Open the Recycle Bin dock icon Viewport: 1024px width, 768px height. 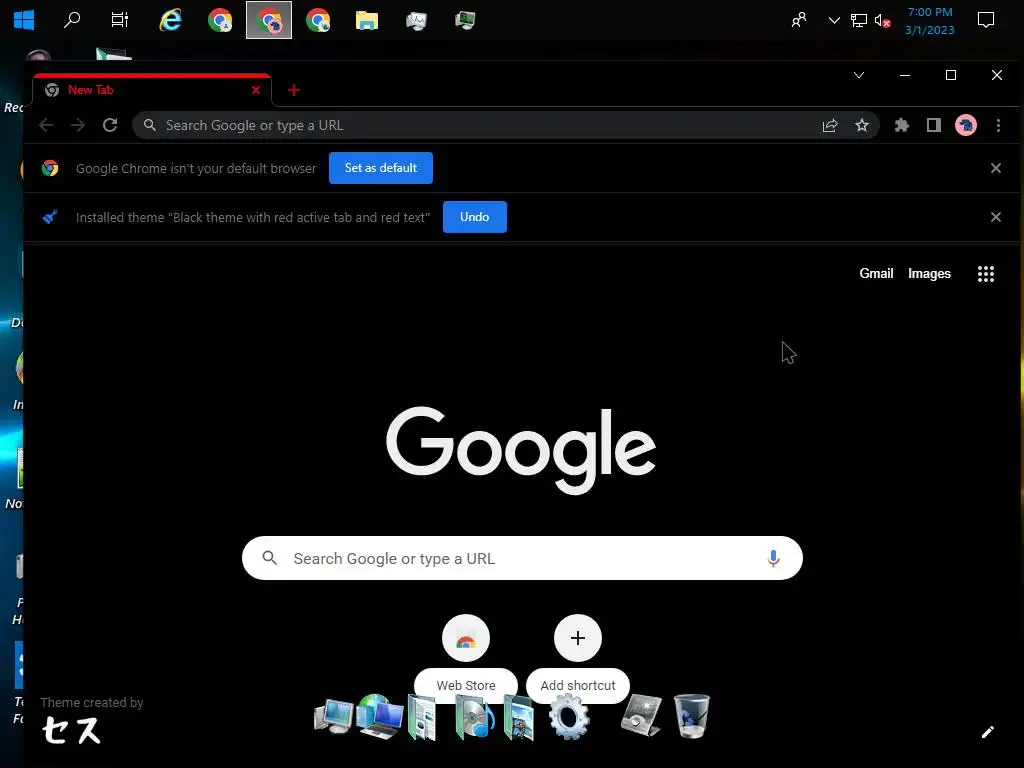[x=691, y=716]
